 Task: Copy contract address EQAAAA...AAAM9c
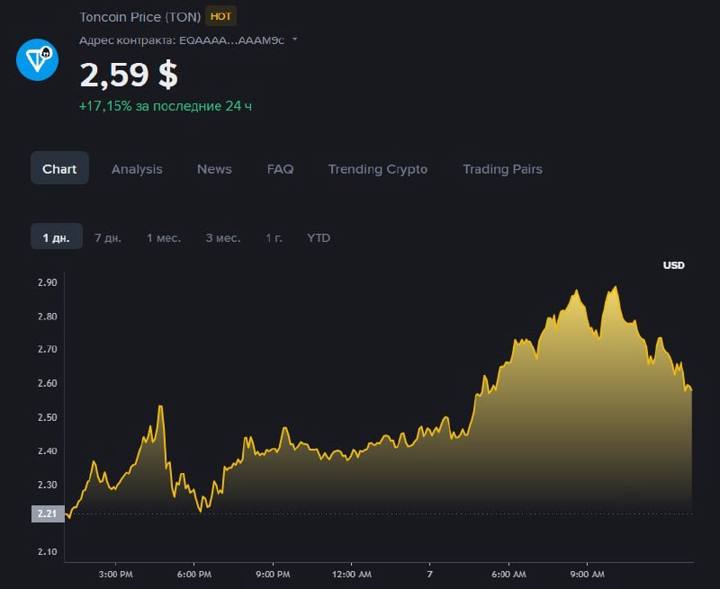tap(231, 40)
